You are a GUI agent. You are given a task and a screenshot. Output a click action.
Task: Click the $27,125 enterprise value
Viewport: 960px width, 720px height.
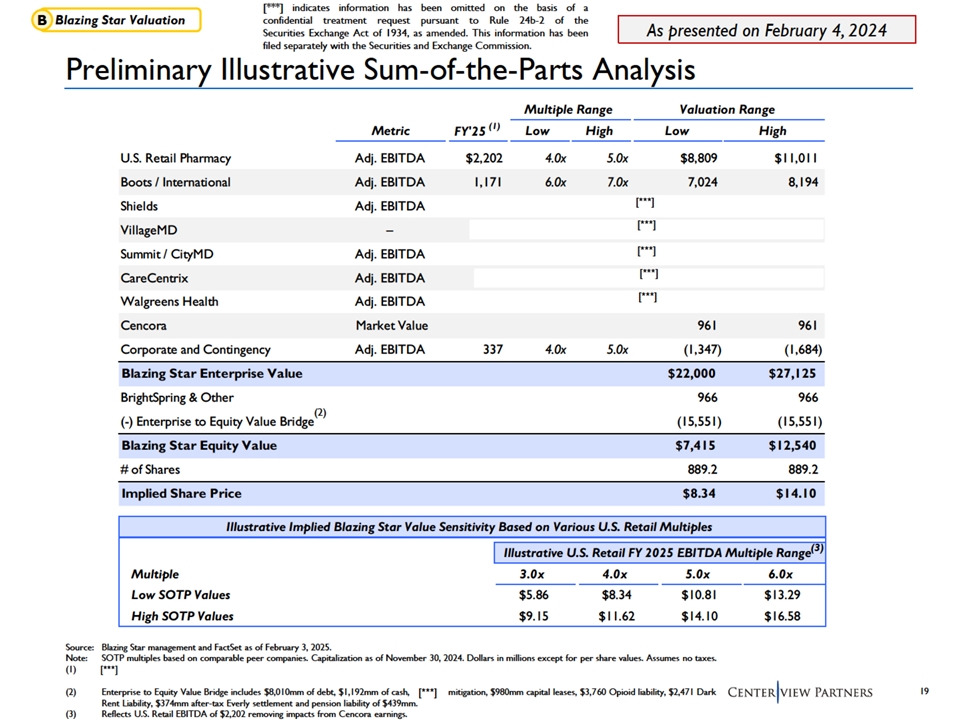(792, 373)
